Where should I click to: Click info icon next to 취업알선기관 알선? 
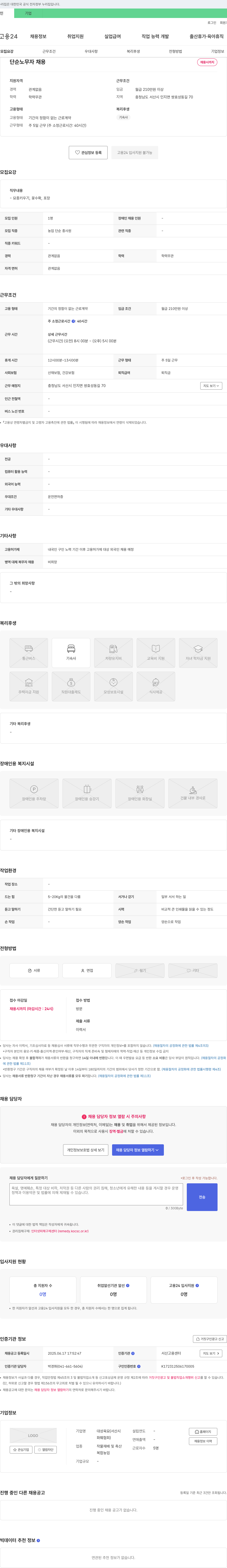click(128, 1286)
